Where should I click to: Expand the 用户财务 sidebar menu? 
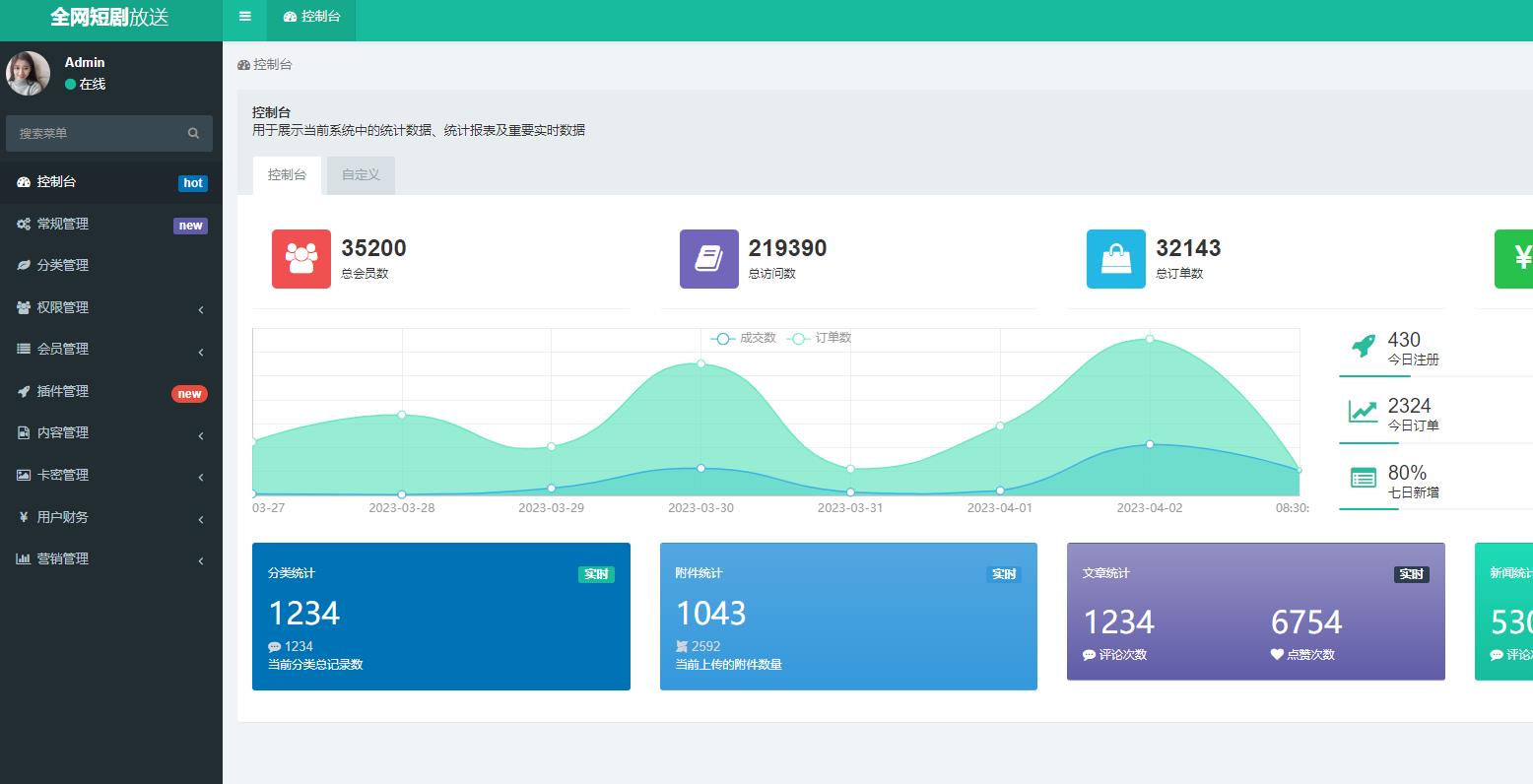(x=110, y=517)
